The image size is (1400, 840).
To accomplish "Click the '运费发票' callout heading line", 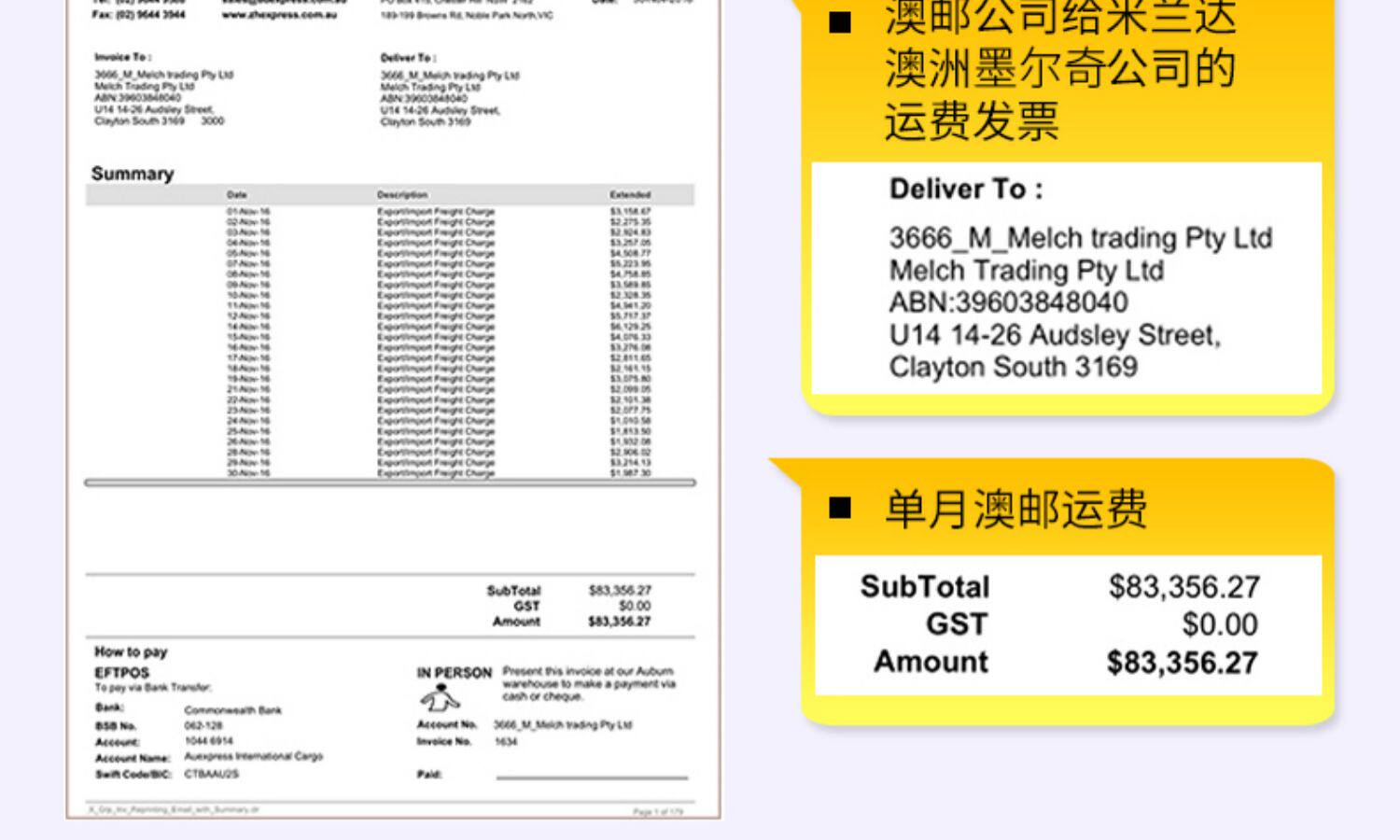I will [x=972, y=121].
